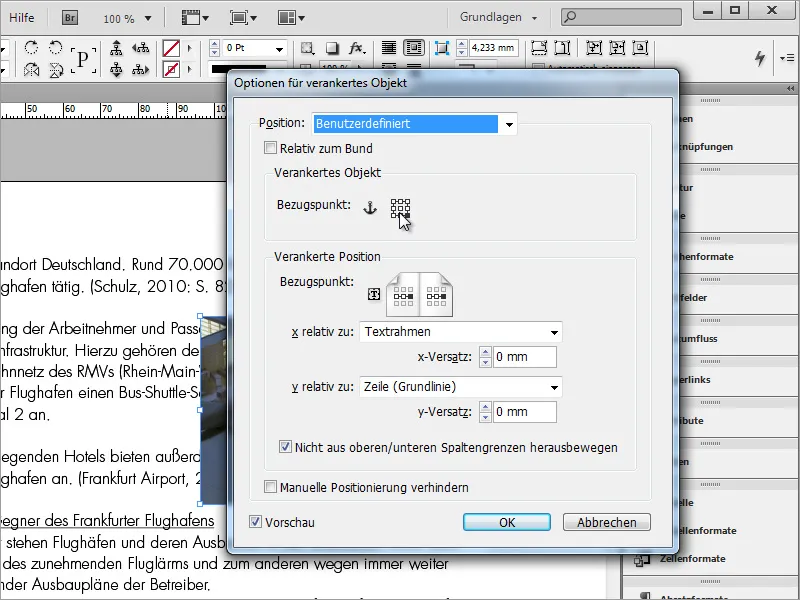Click the 4,233 mm value field
The width and height of the screenshot is (800, 600).
(493, 48)
